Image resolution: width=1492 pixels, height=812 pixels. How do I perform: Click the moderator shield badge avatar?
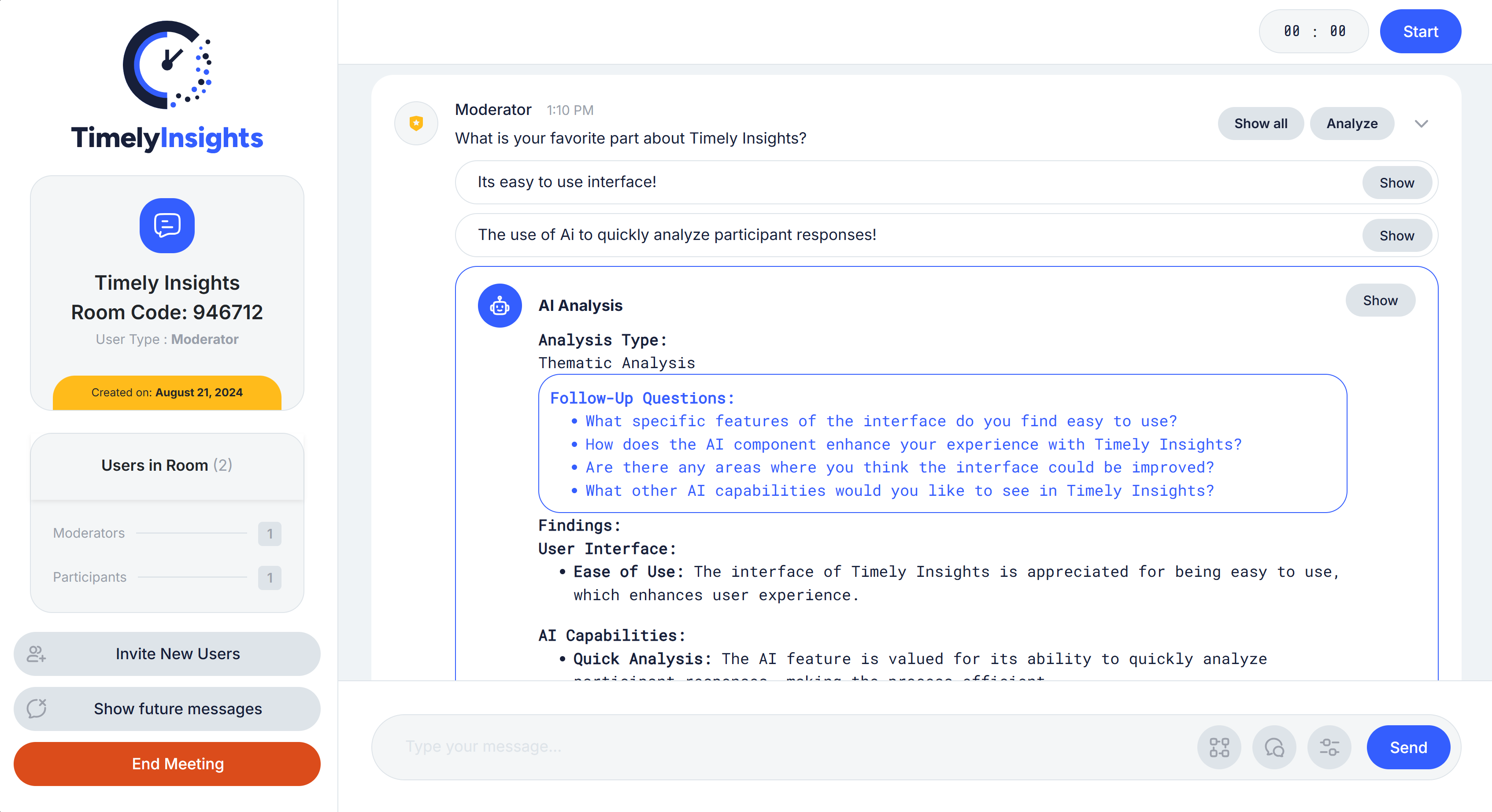(416, 123)
